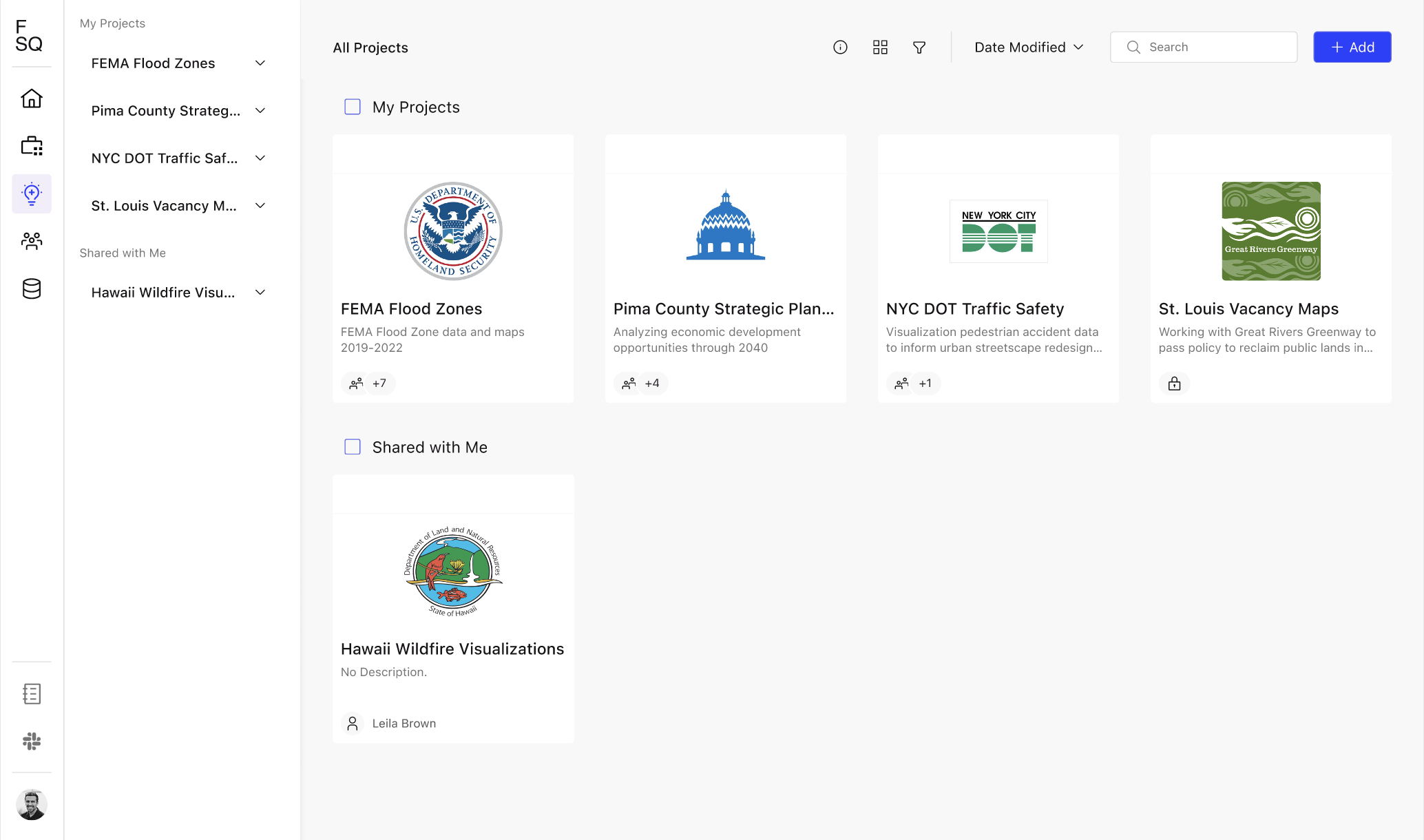Click the Slack icon in sidebar

pyautogui.click(x=32, y=741)
